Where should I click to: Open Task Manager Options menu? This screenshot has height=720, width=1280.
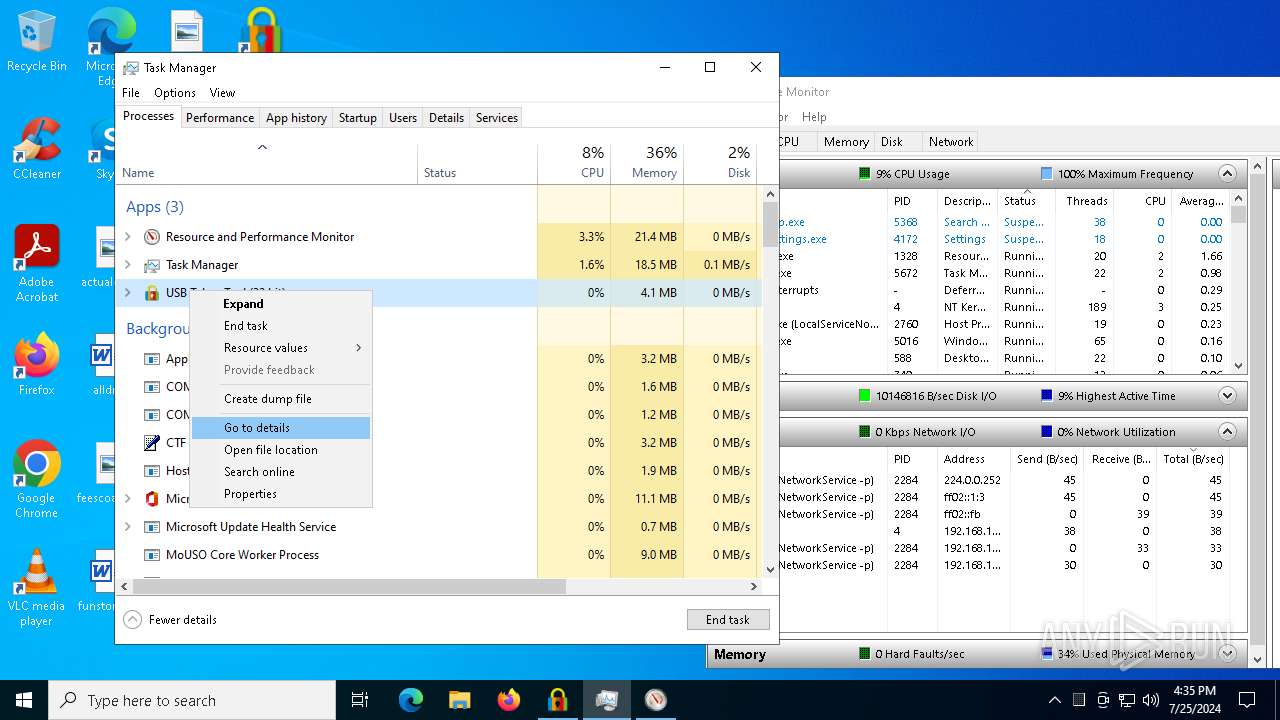[x=175, y=93]
